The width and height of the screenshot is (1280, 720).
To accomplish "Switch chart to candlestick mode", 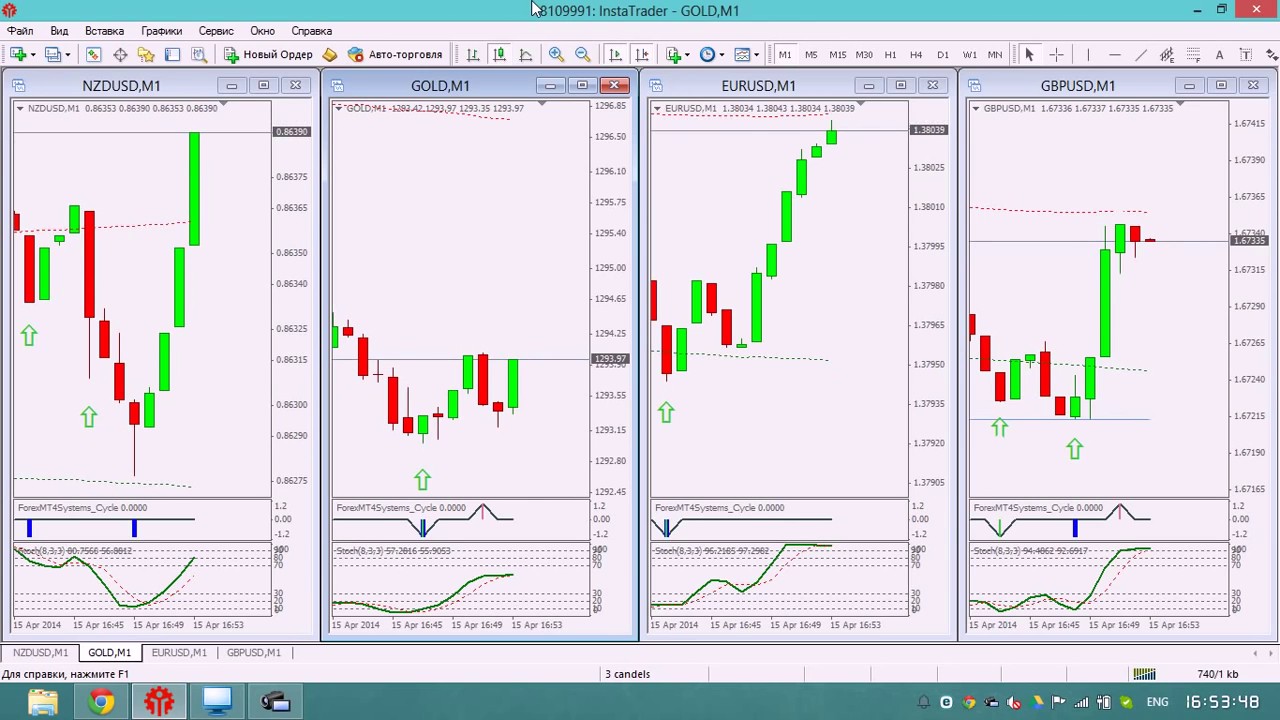I will point(499,55).
